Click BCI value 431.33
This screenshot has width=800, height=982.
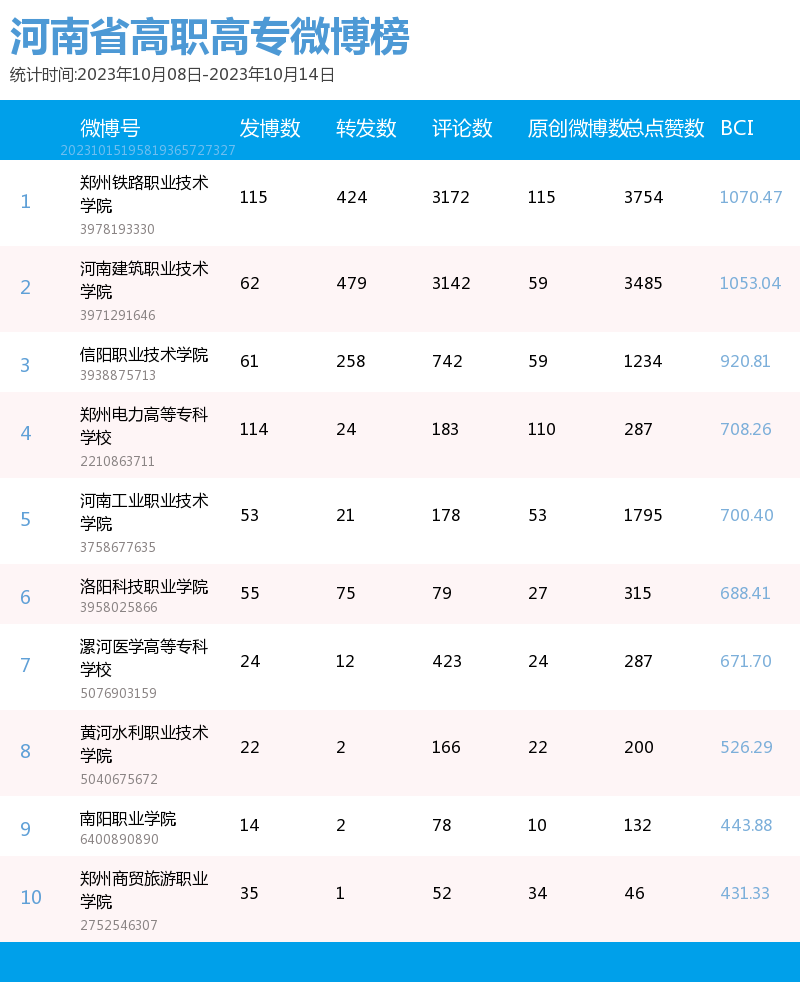click(x=744, y=893)
